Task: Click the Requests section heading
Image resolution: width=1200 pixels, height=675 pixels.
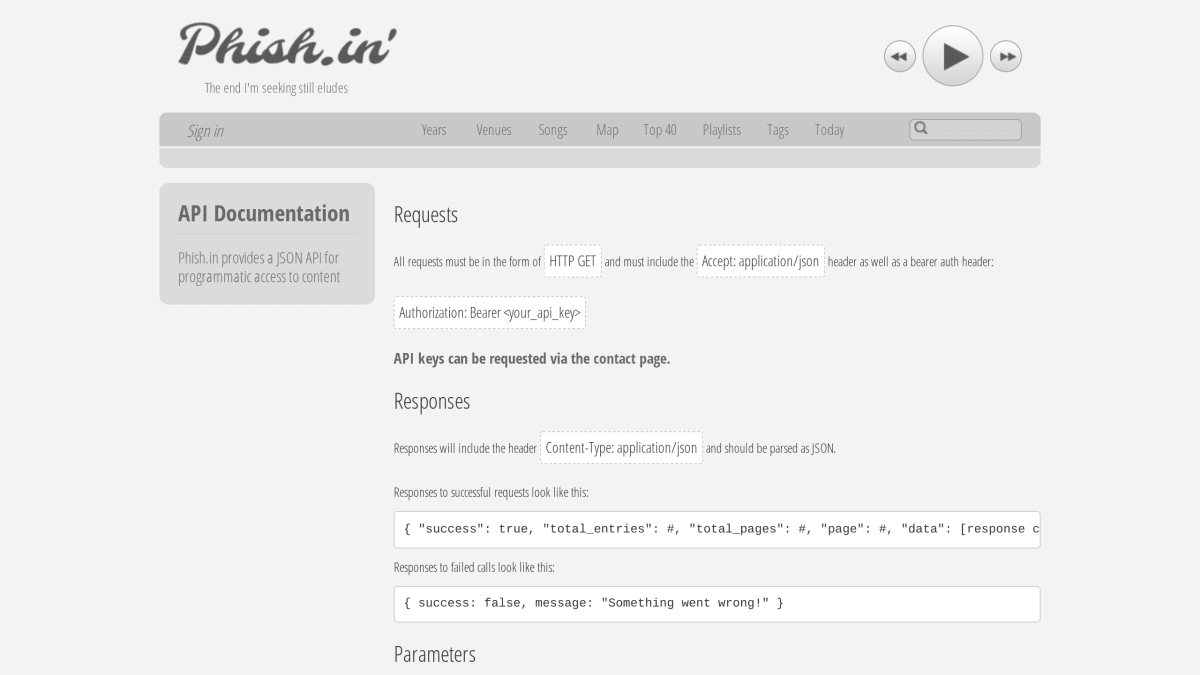Action: pos(426,215)
